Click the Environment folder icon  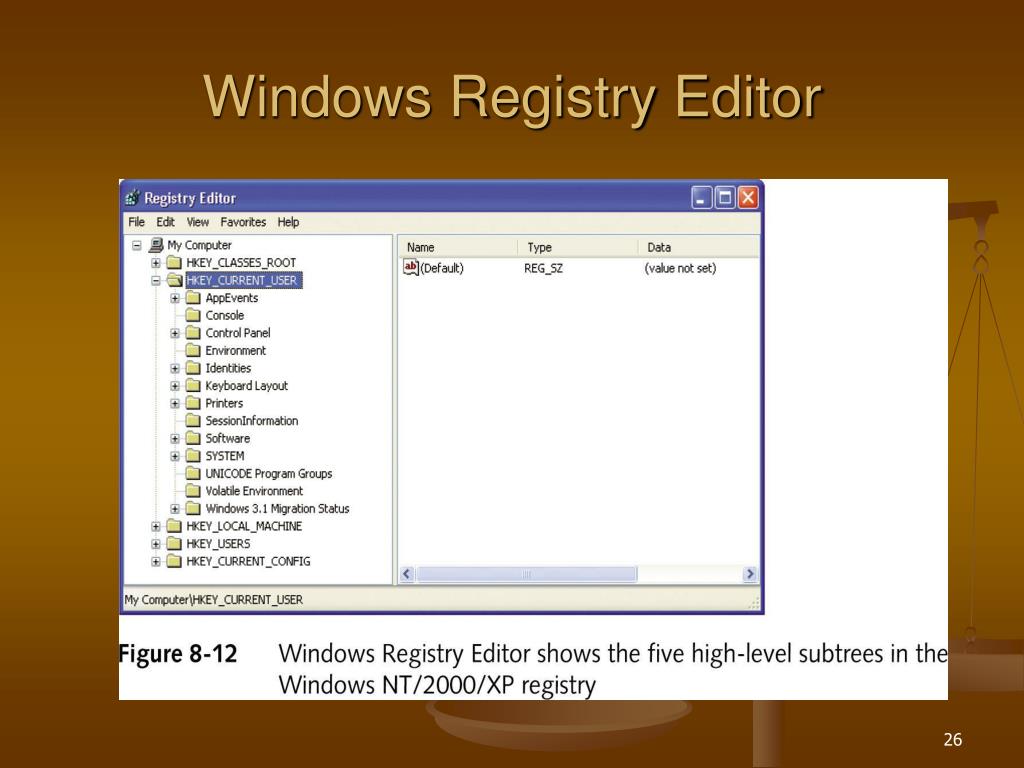(193, 351)
